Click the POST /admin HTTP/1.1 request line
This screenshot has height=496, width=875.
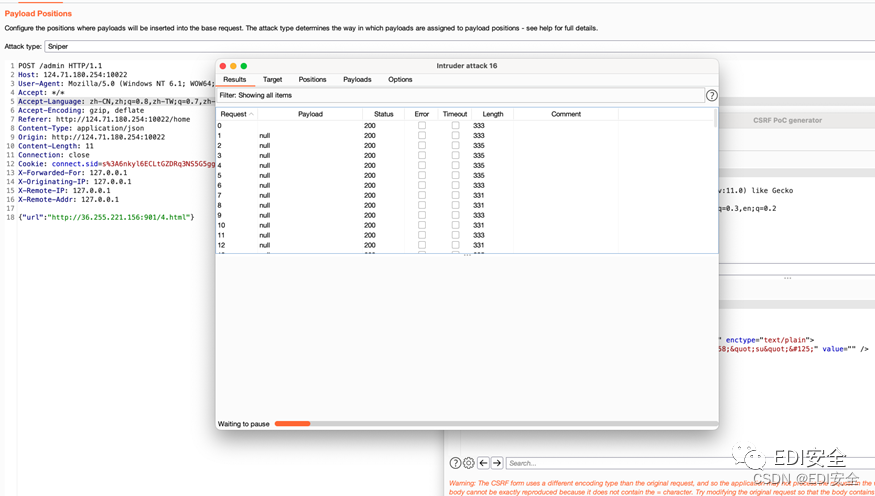[60, 66]
